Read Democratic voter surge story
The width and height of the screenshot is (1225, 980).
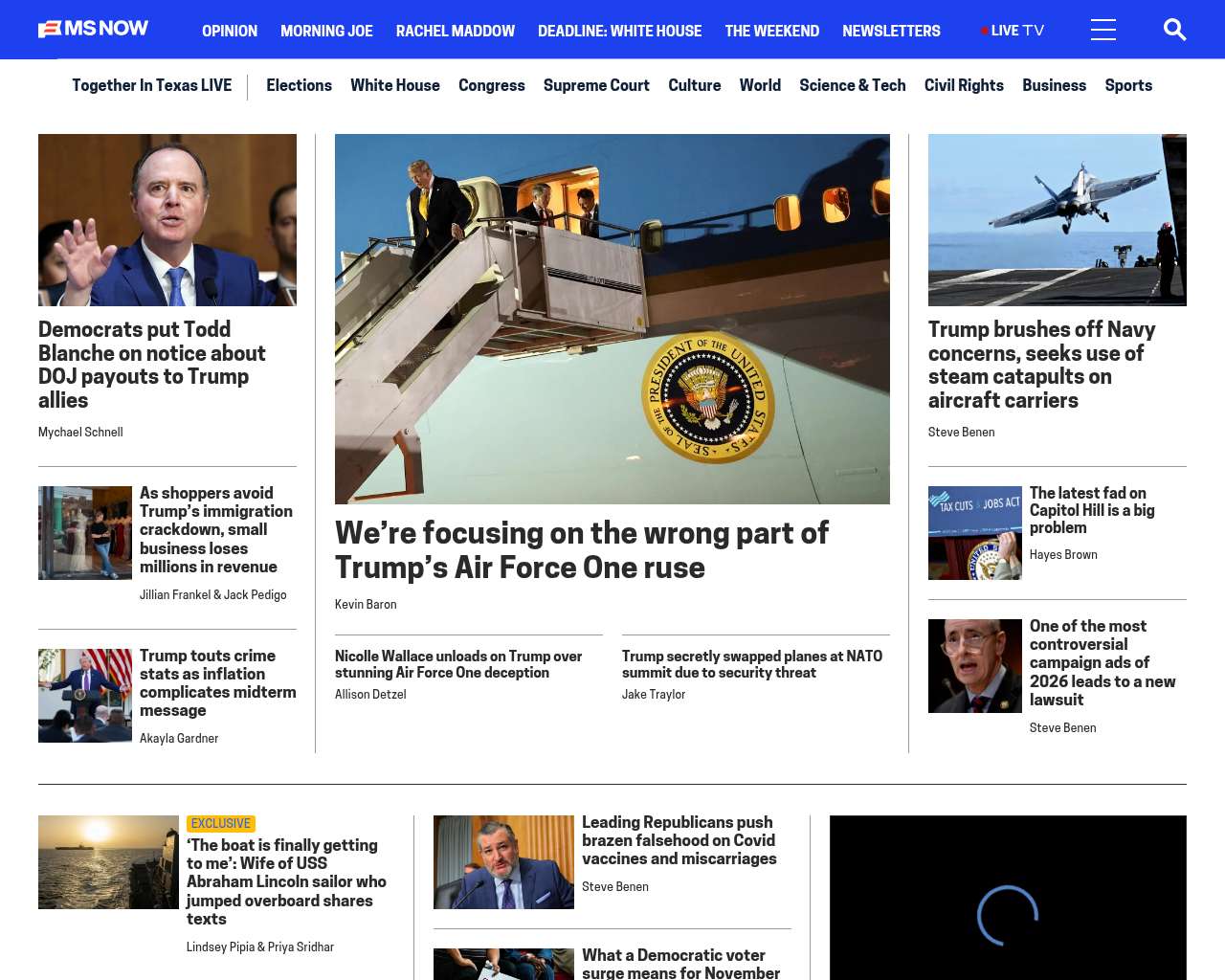click(681, 963)
